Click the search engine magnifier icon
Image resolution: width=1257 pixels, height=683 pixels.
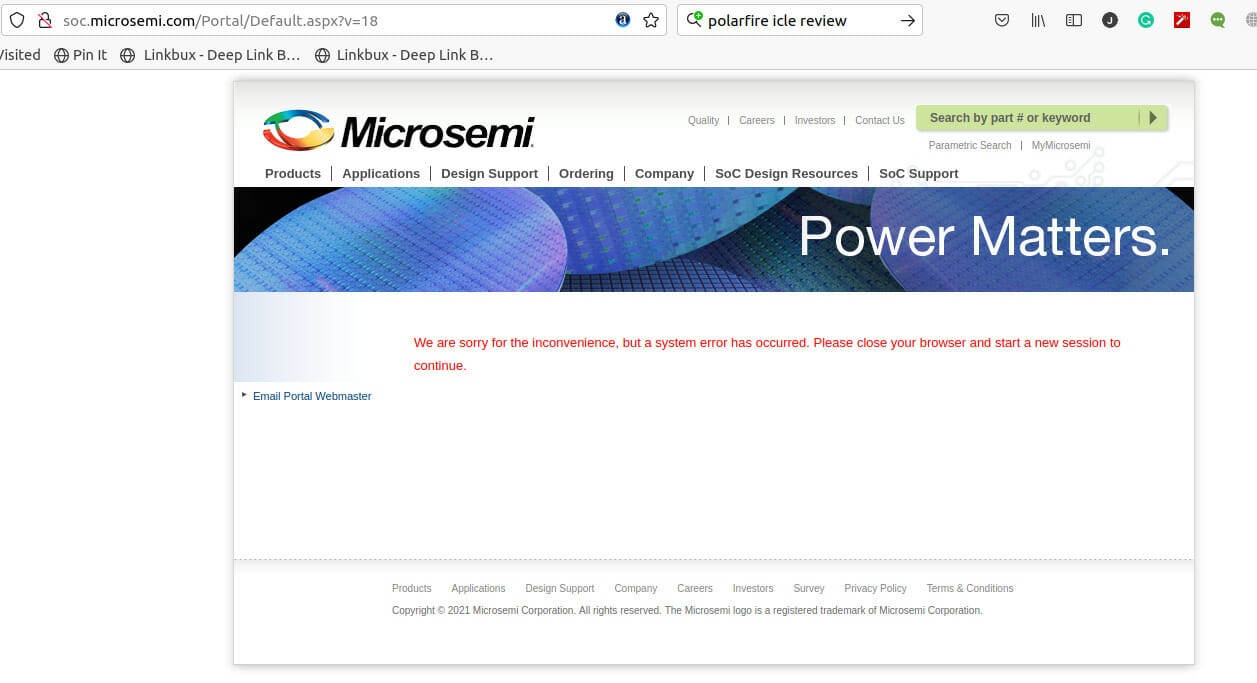[x=694, y=20]
